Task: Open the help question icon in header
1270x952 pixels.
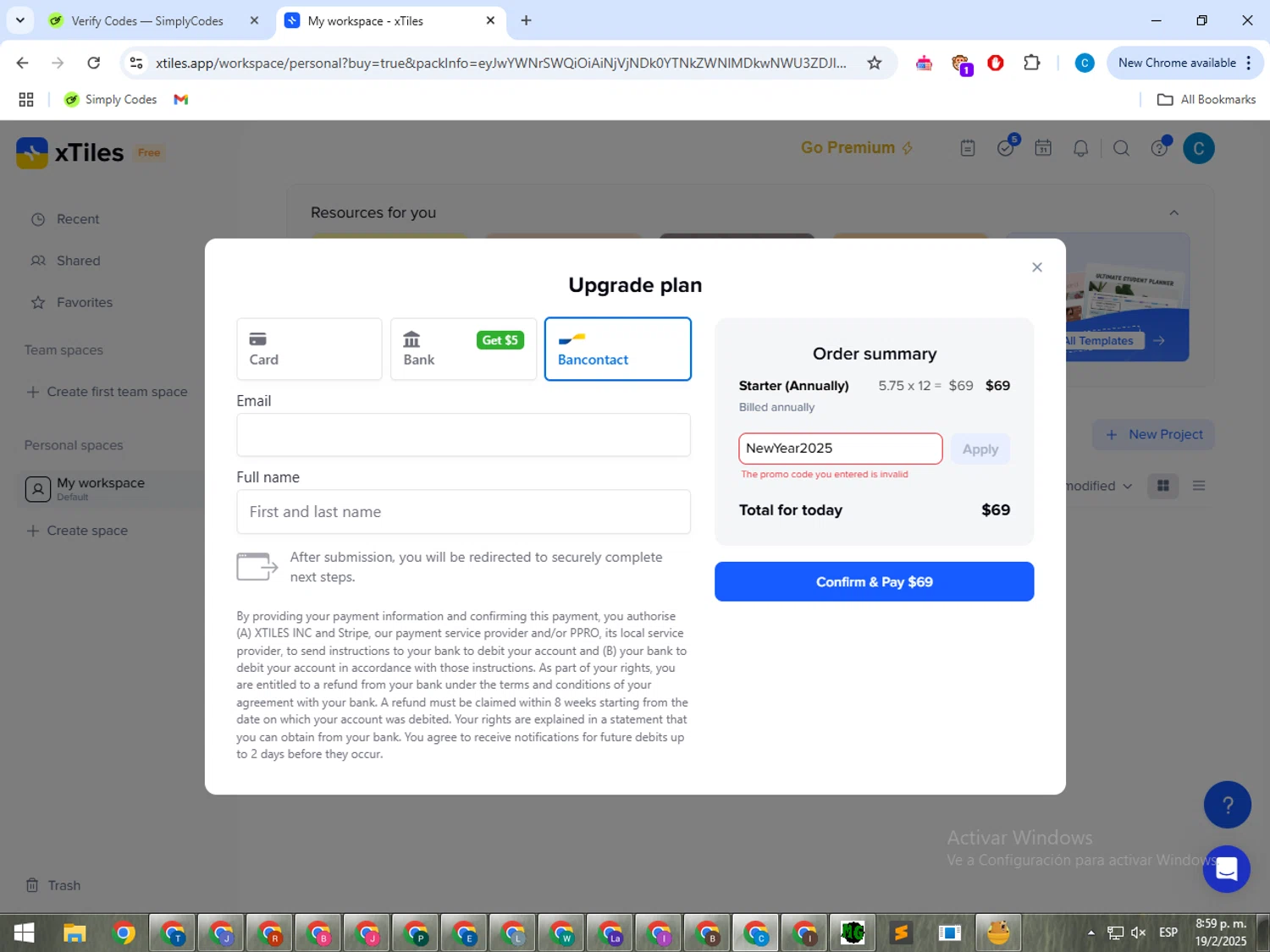Action: (1159, 148)
